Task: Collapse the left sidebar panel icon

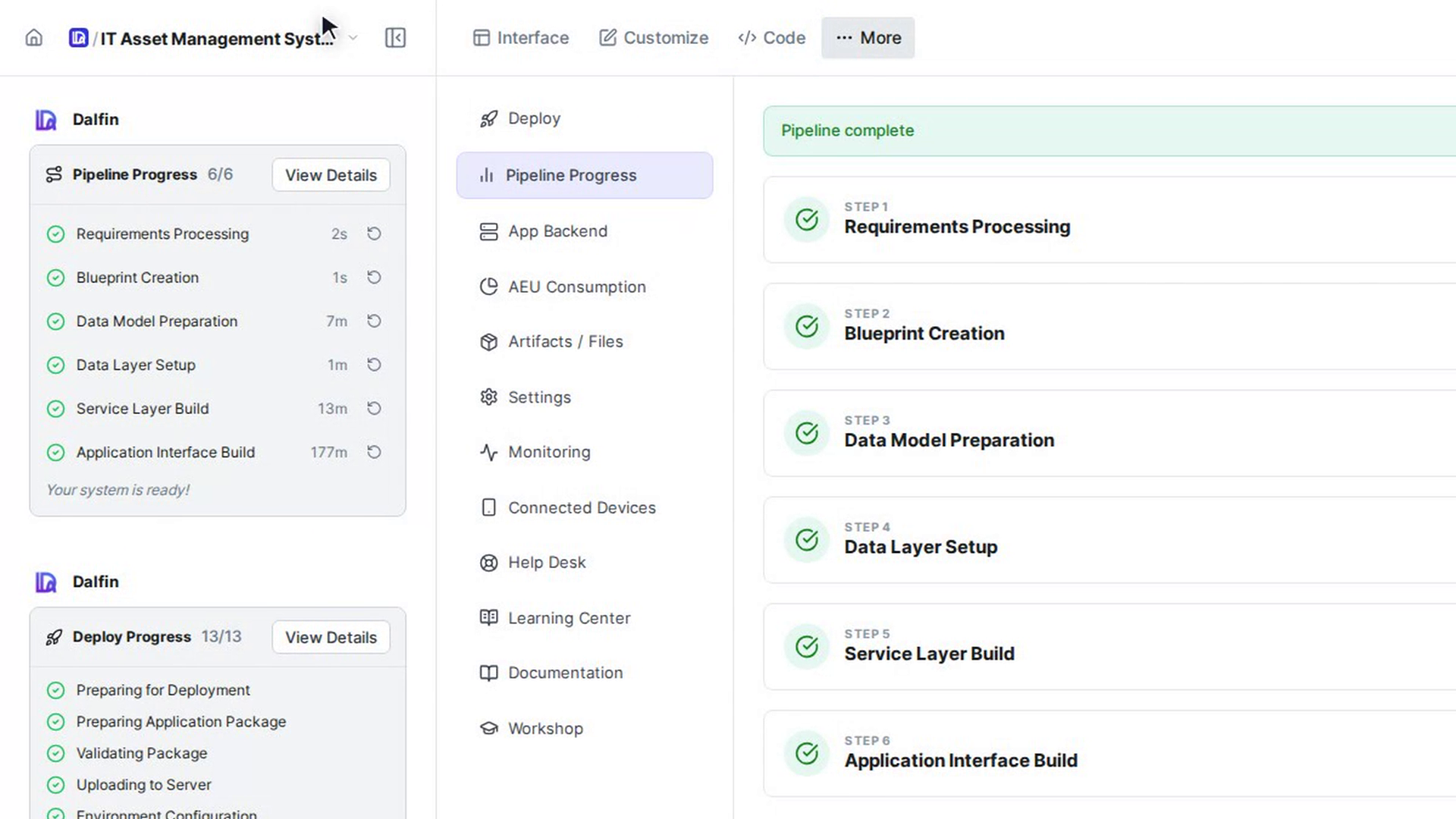Action: point(395,38)
